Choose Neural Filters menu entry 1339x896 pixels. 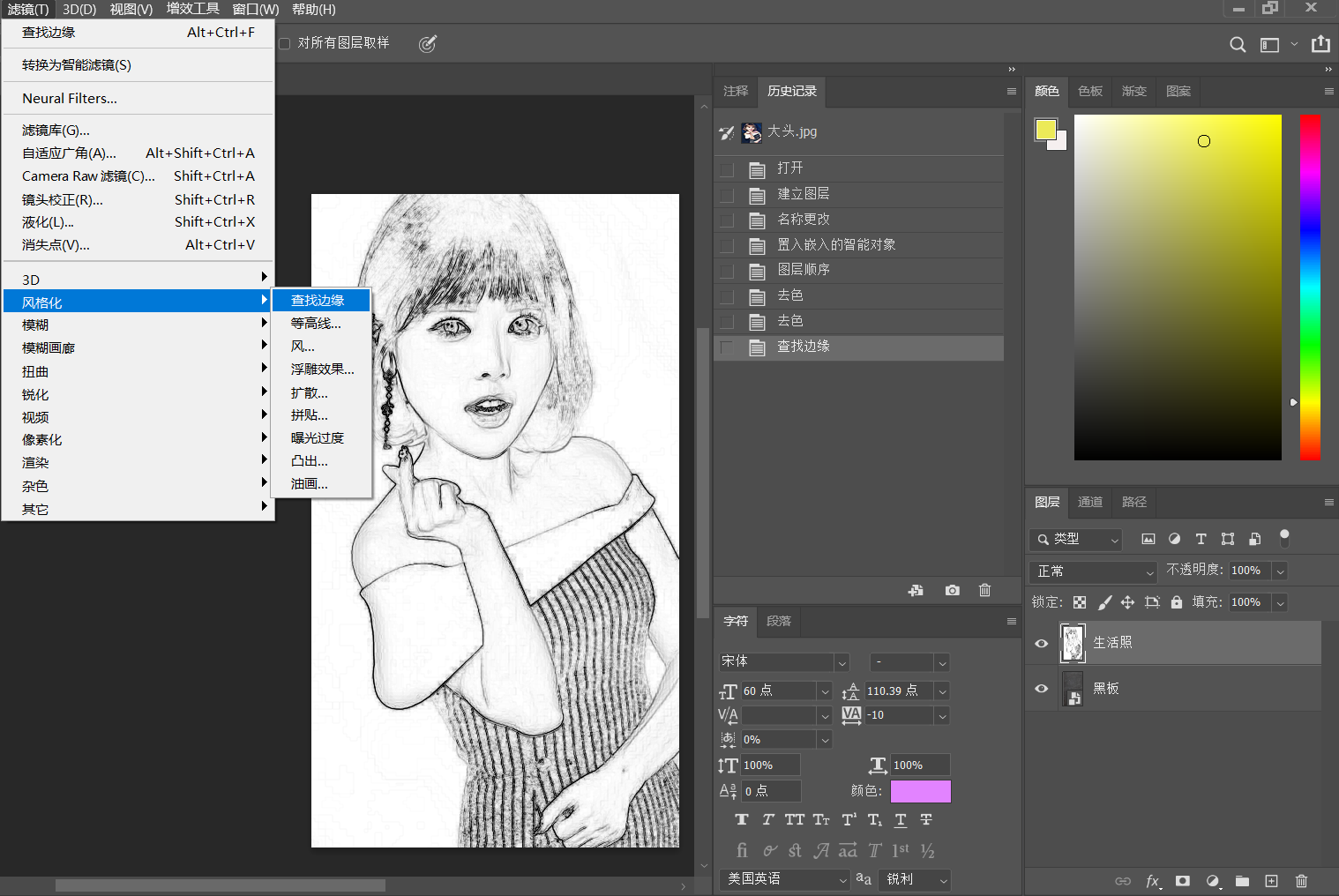click(70, 99)
